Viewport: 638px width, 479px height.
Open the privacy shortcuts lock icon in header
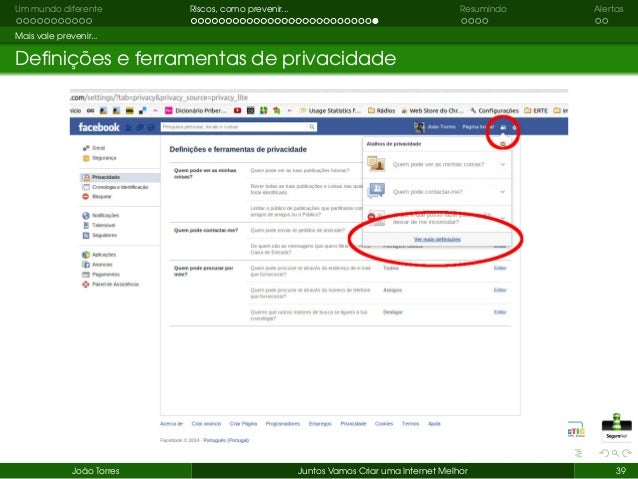pos(503,127)
